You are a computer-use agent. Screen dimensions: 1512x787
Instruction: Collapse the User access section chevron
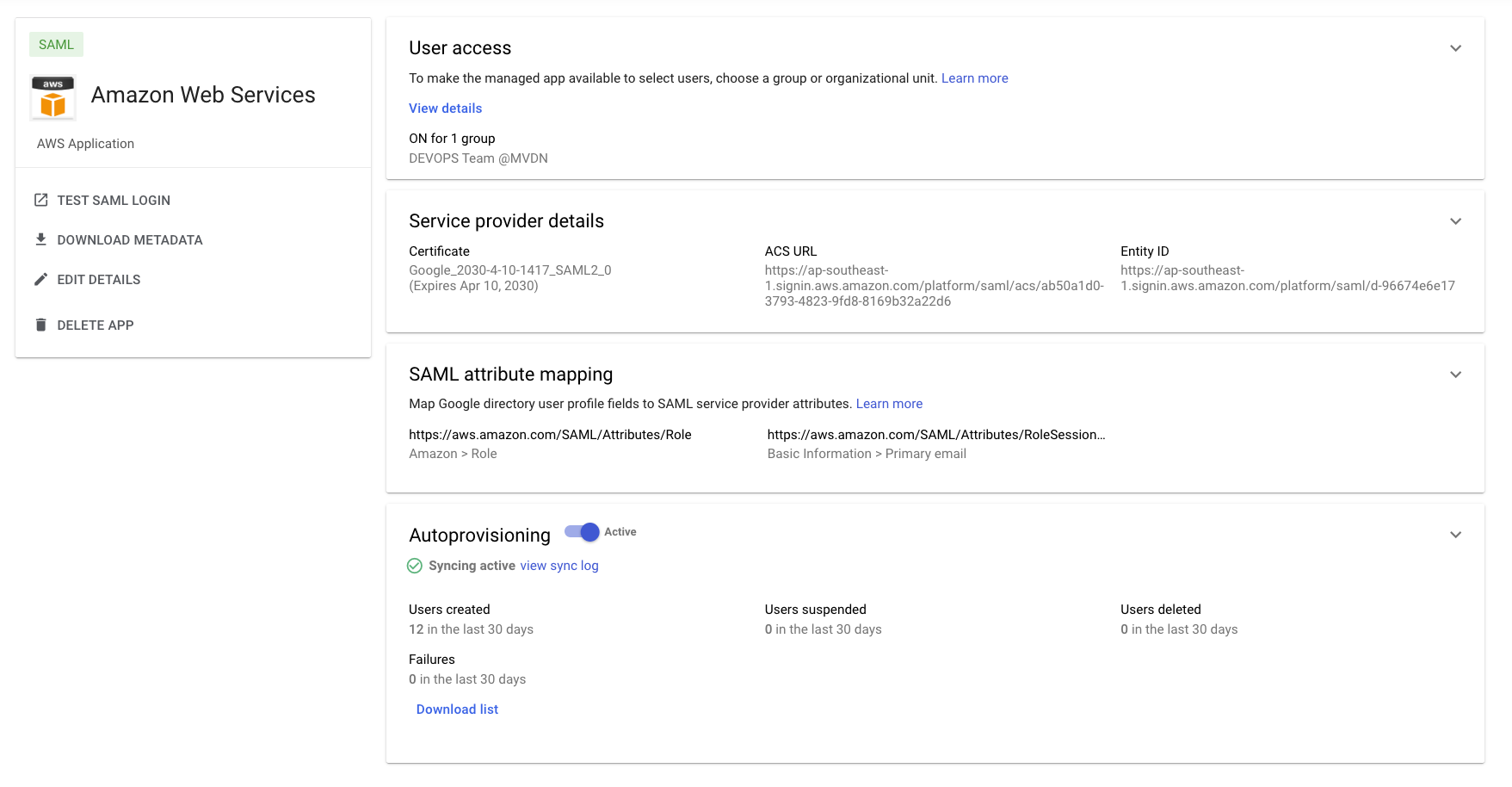click(1455, 48)
